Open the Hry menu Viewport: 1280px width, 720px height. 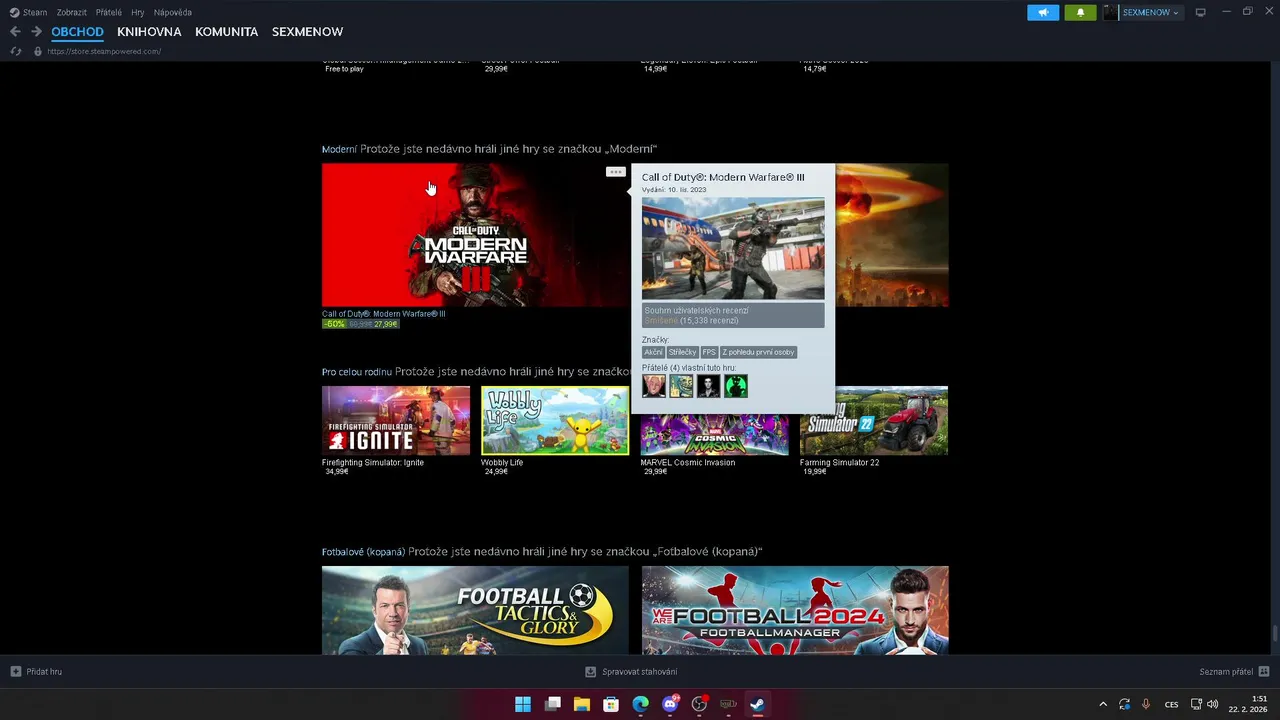coord(138,12)
